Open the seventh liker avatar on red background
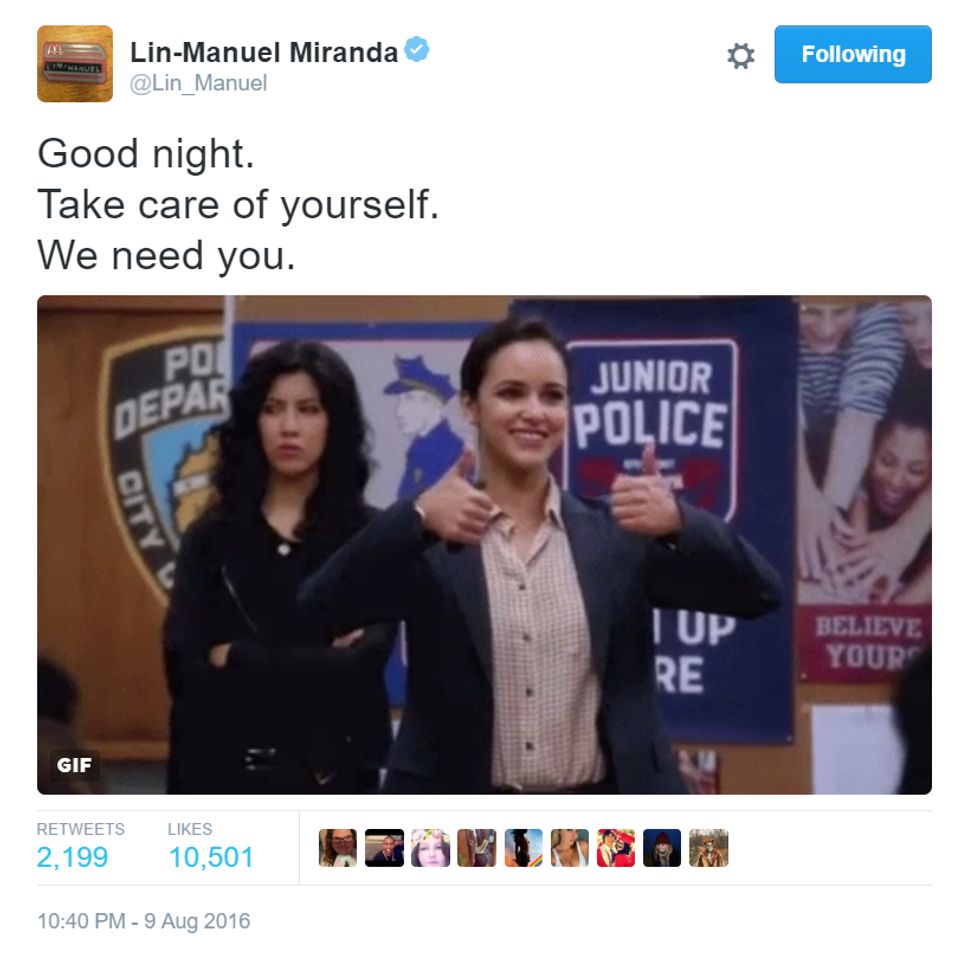 click(616, 848)
